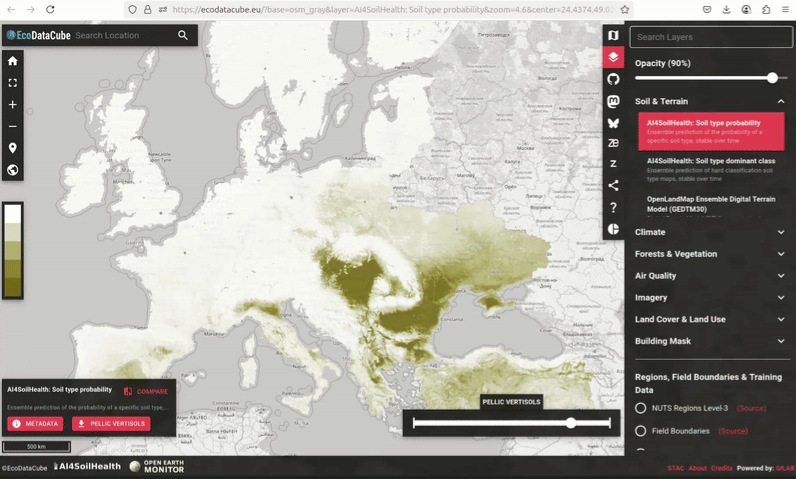796x479 pixels.
Task: Click the globe view icon
Action: 13,170
